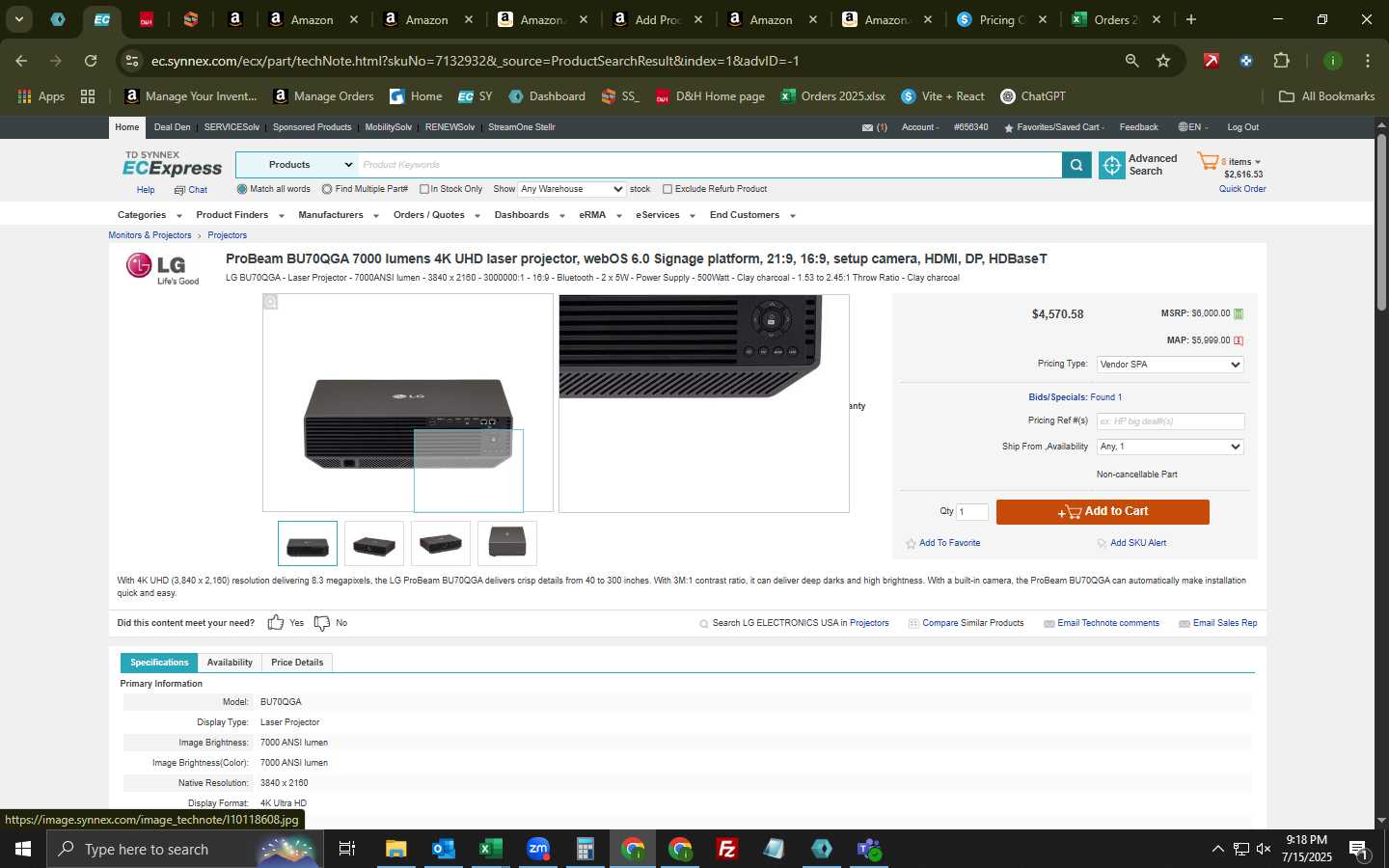Open the shopping cart icon

tap(1208, 161)
